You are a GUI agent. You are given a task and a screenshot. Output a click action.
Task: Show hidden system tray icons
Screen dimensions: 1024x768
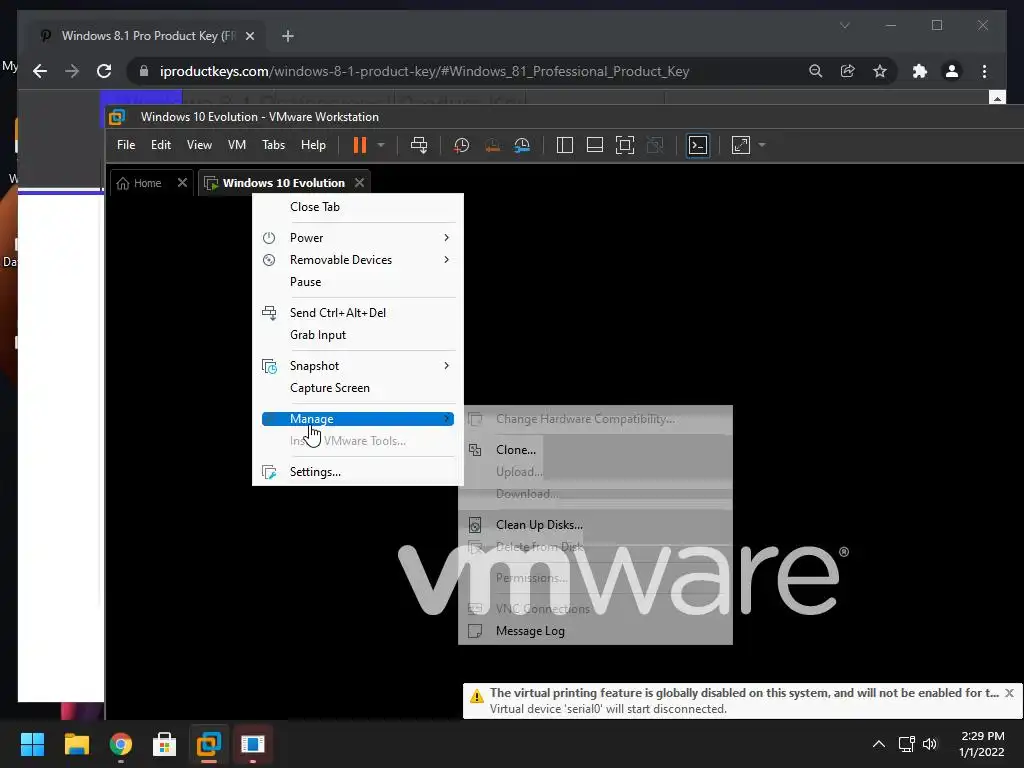click(879, 744)
